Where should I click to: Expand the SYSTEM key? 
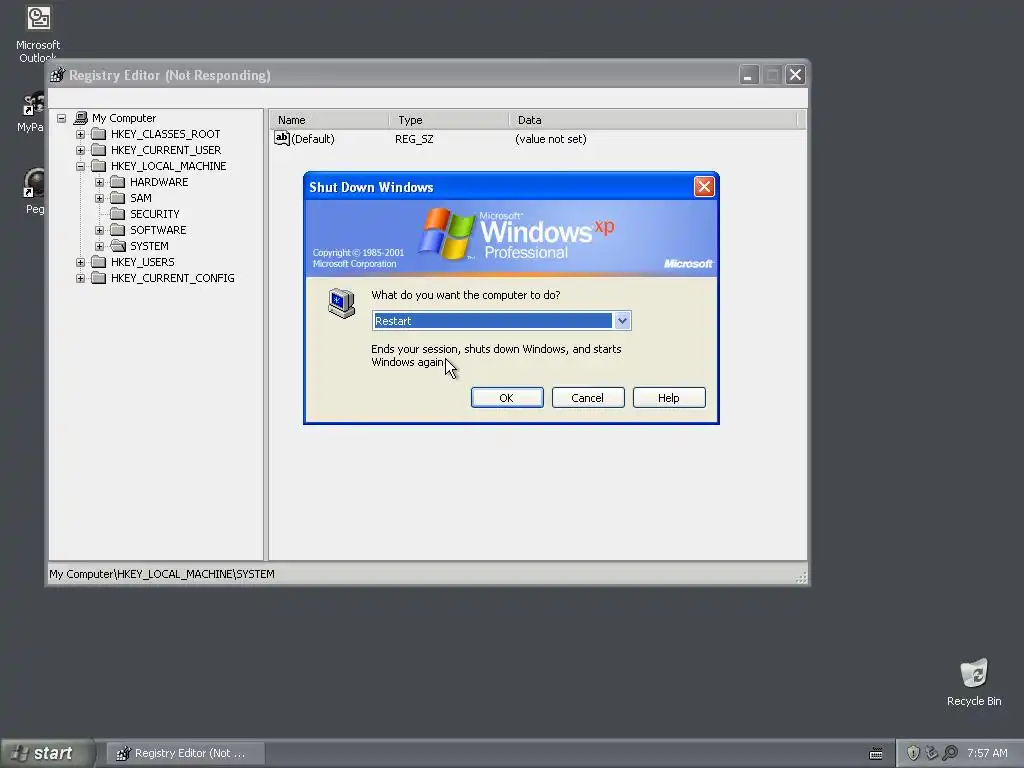[99, 246]
